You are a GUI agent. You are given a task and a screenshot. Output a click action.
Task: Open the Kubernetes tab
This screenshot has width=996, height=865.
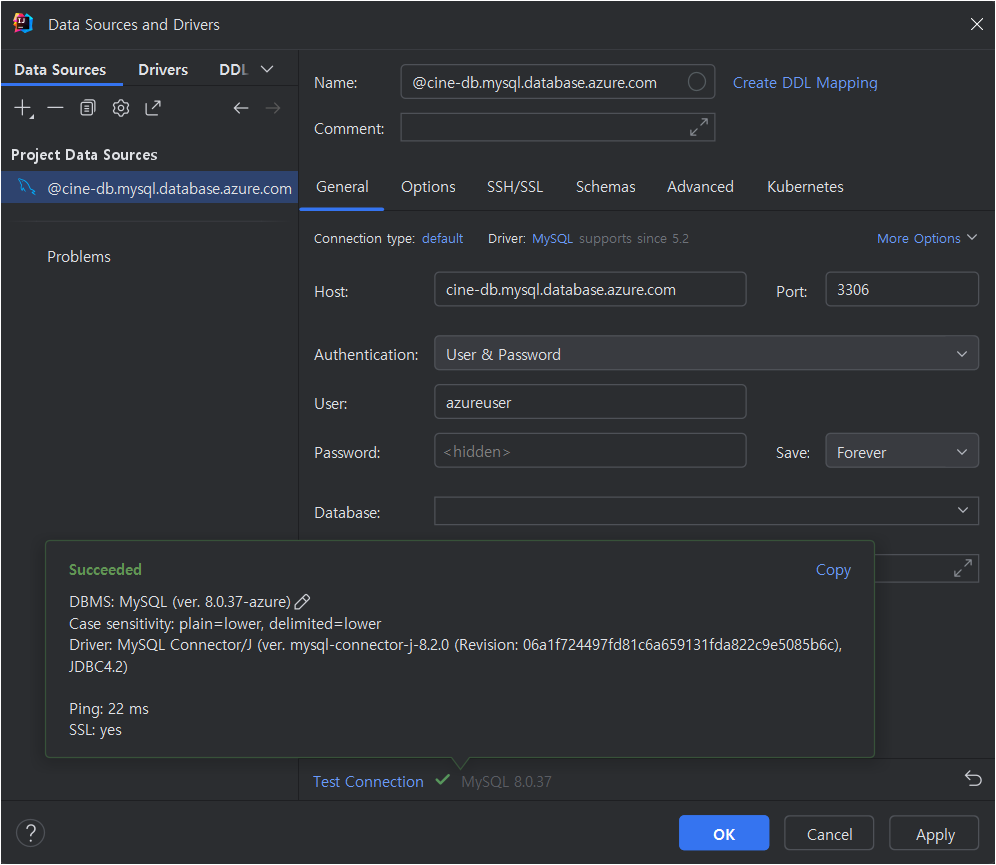[805, 187]
